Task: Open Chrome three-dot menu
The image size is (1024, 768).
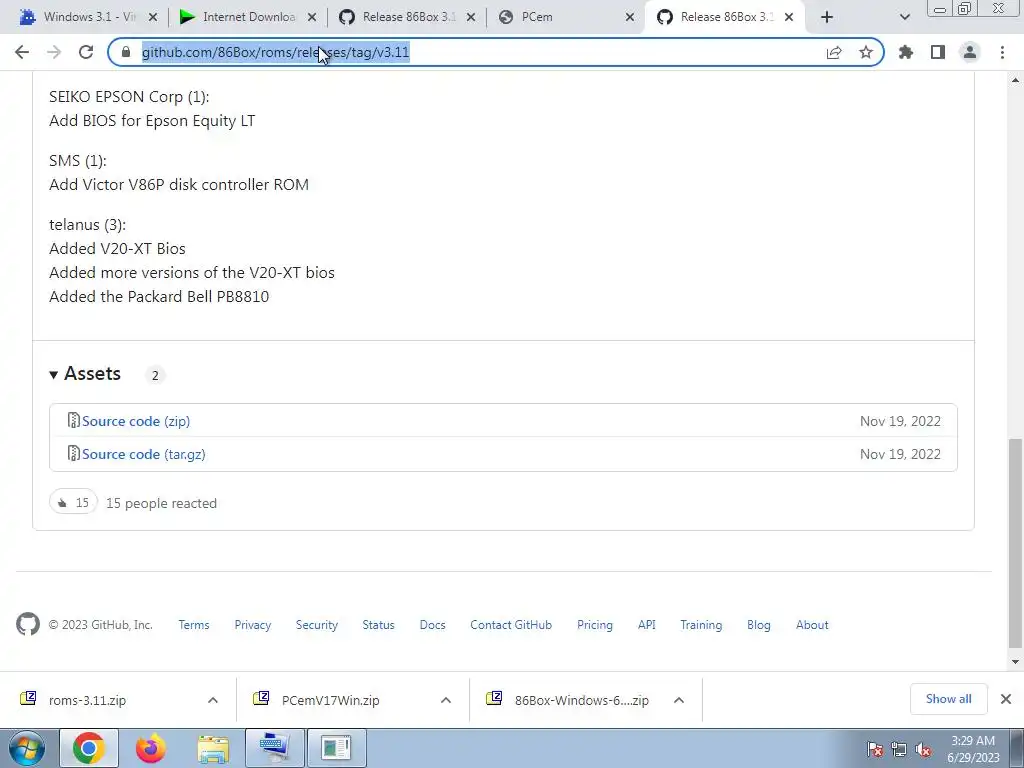Action: [x=1002, y=52]
